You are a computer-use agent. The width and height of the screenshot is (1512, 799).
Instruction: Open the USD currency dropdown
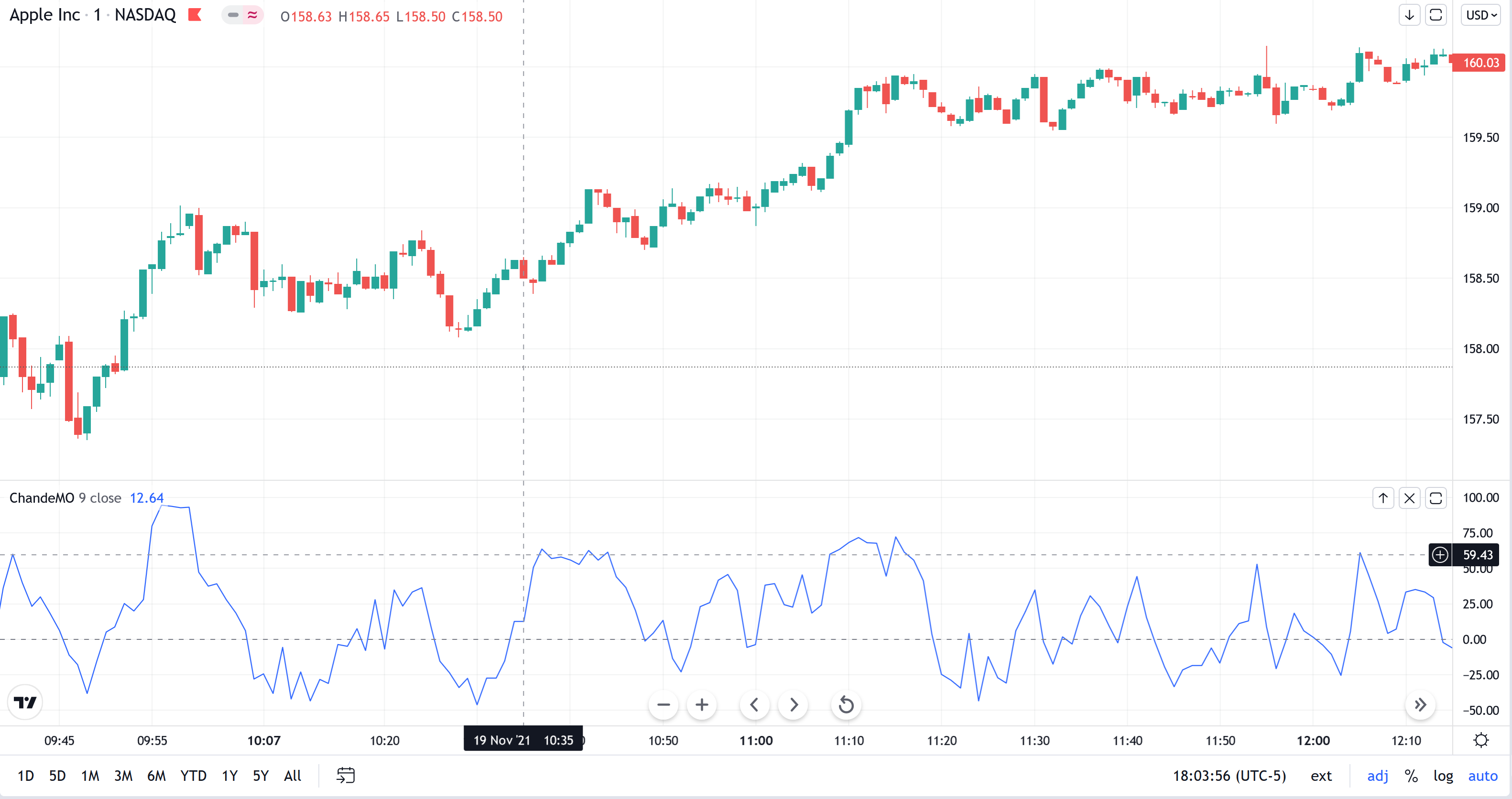(x=1481, y=15)
